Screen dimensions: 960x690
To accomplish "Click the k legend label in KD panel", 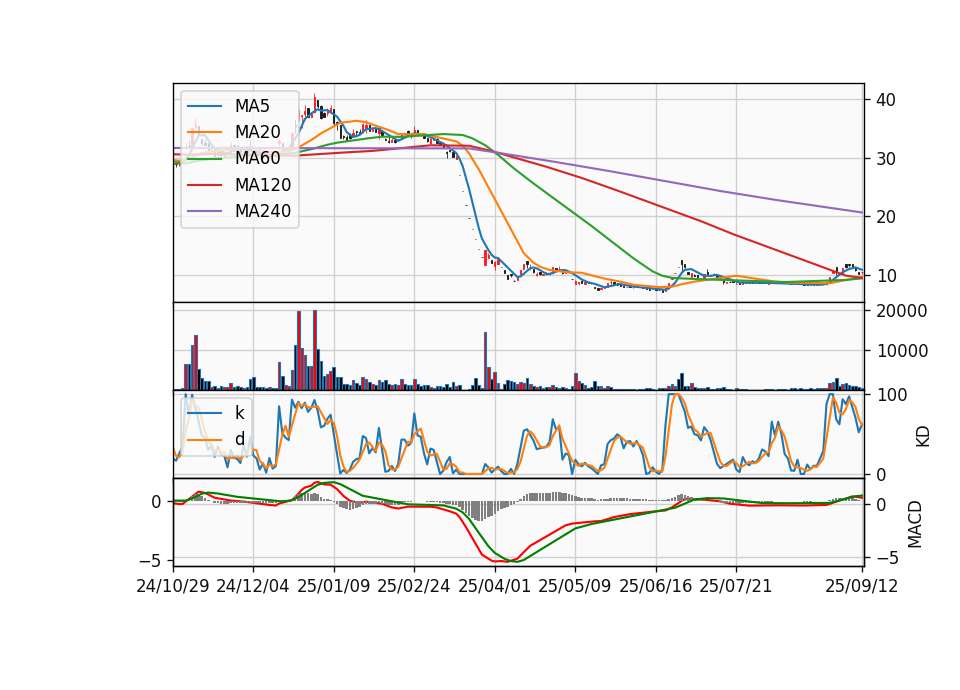I will [x=239, y=413].
